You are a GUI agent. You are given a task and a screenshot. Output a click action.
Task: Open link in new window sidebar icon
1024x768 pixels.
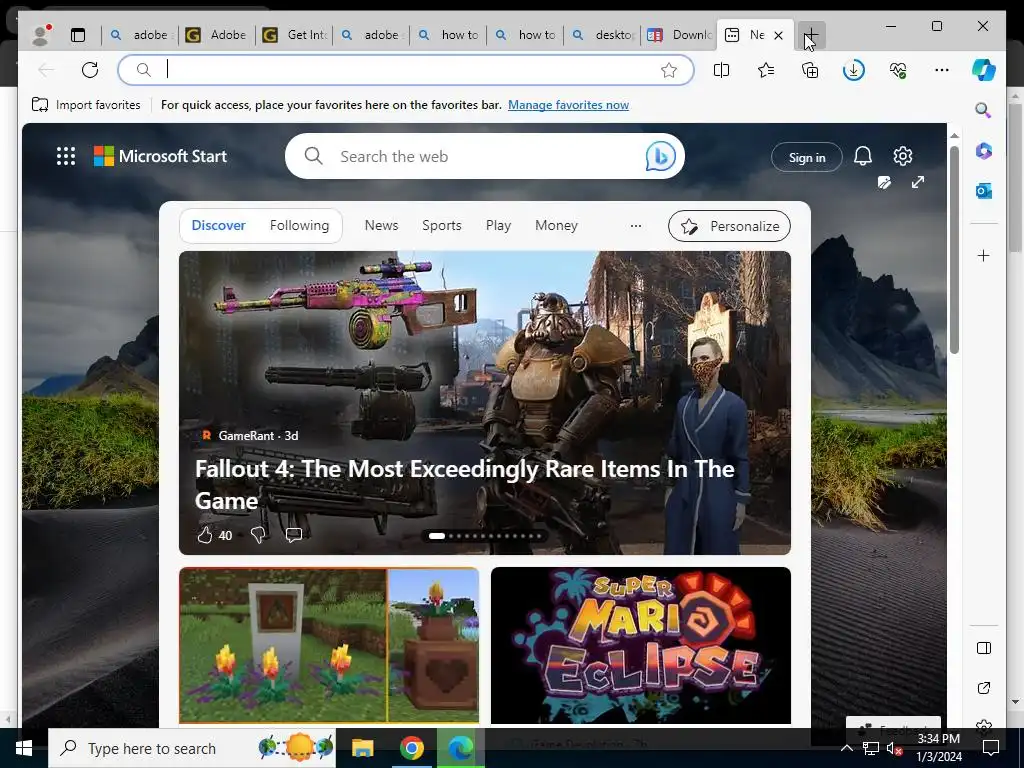pos(984,688)
